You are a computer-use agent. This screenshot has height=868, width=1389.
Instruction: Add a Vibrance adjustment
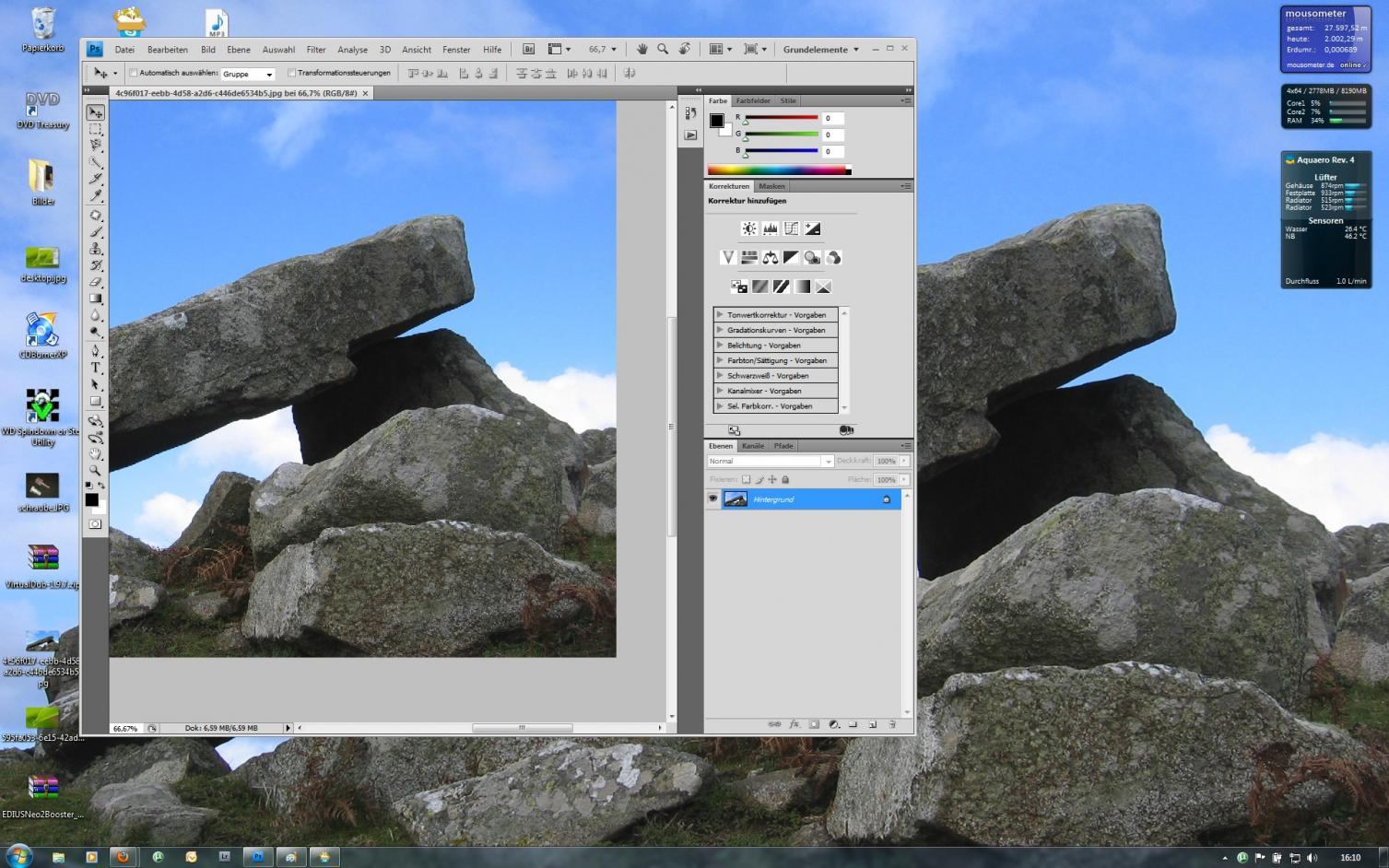click(728, 257)
